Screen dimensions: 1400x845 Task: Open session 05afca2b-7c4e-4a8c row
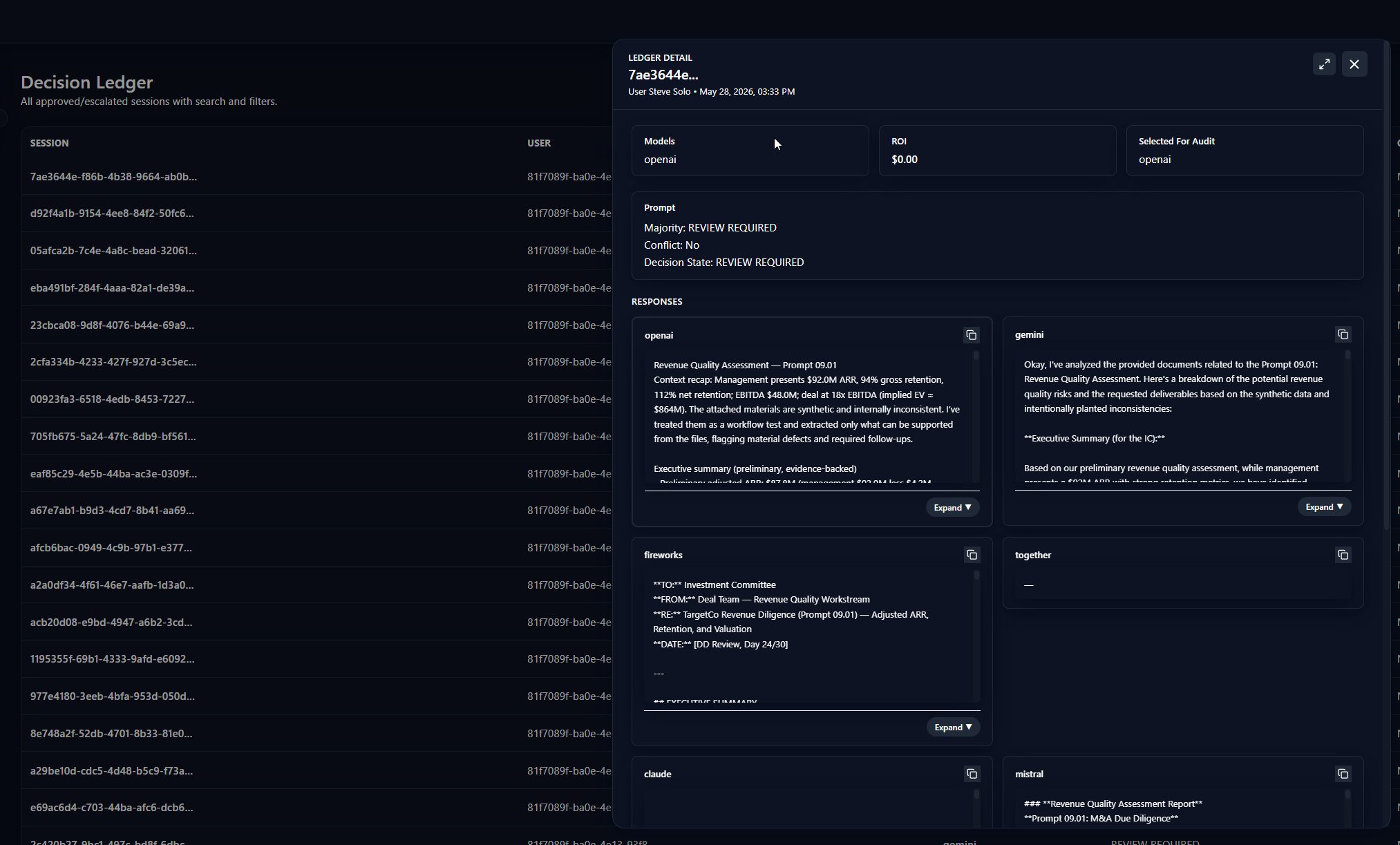pos(316,251)
